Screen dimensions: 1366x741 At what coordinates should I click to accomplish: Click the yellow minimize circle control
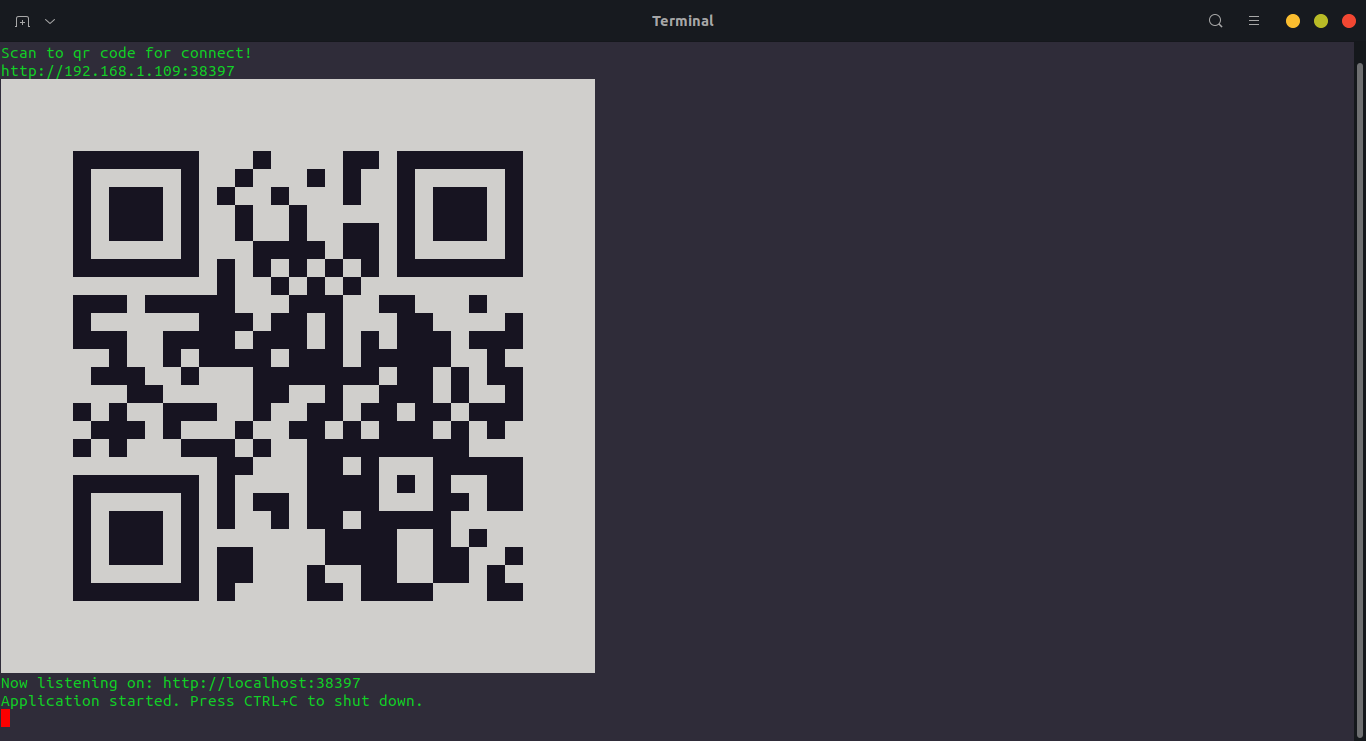tap(1292, 20)
